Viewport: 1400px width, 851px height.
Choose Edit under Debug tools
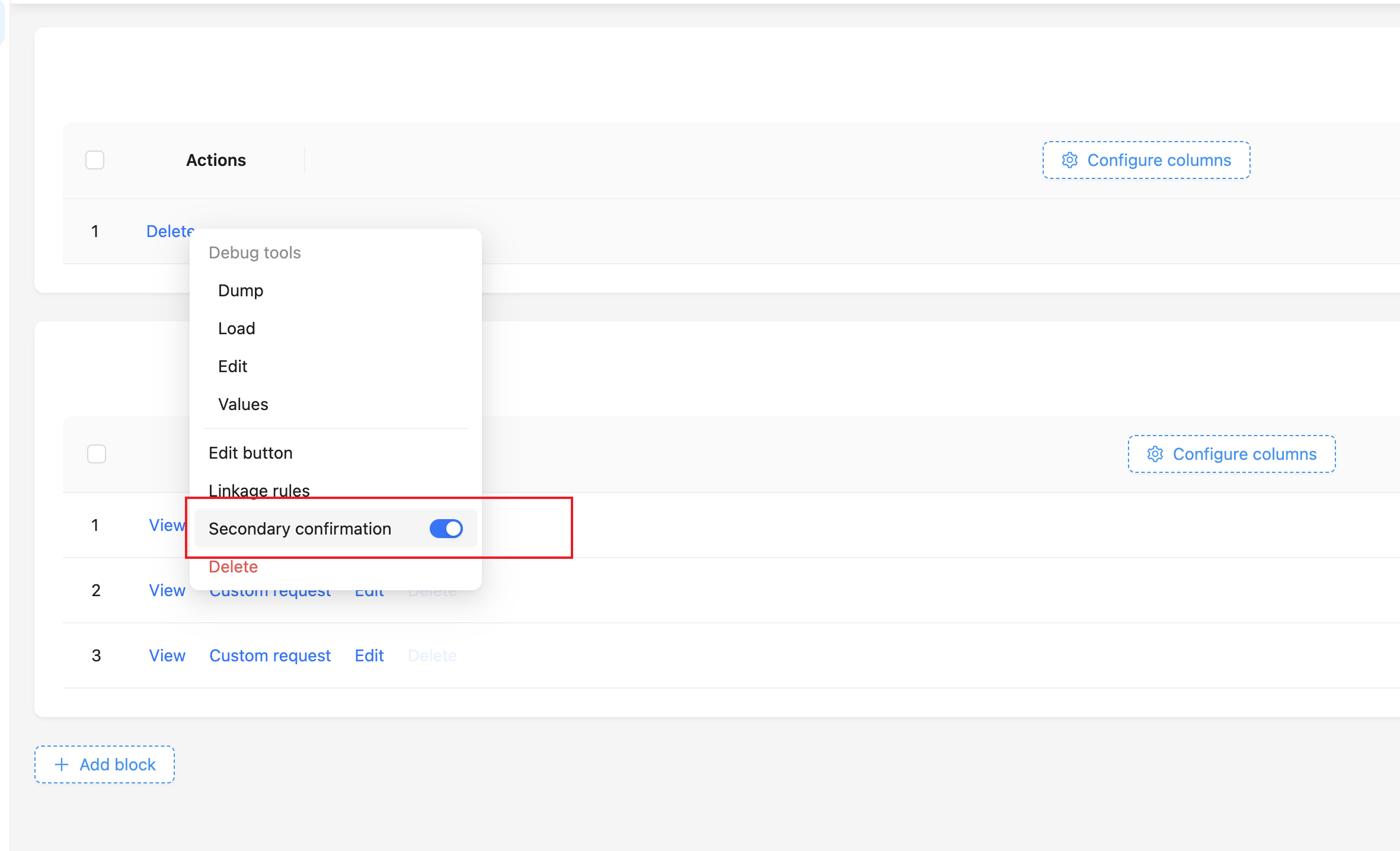pos(232,366)
